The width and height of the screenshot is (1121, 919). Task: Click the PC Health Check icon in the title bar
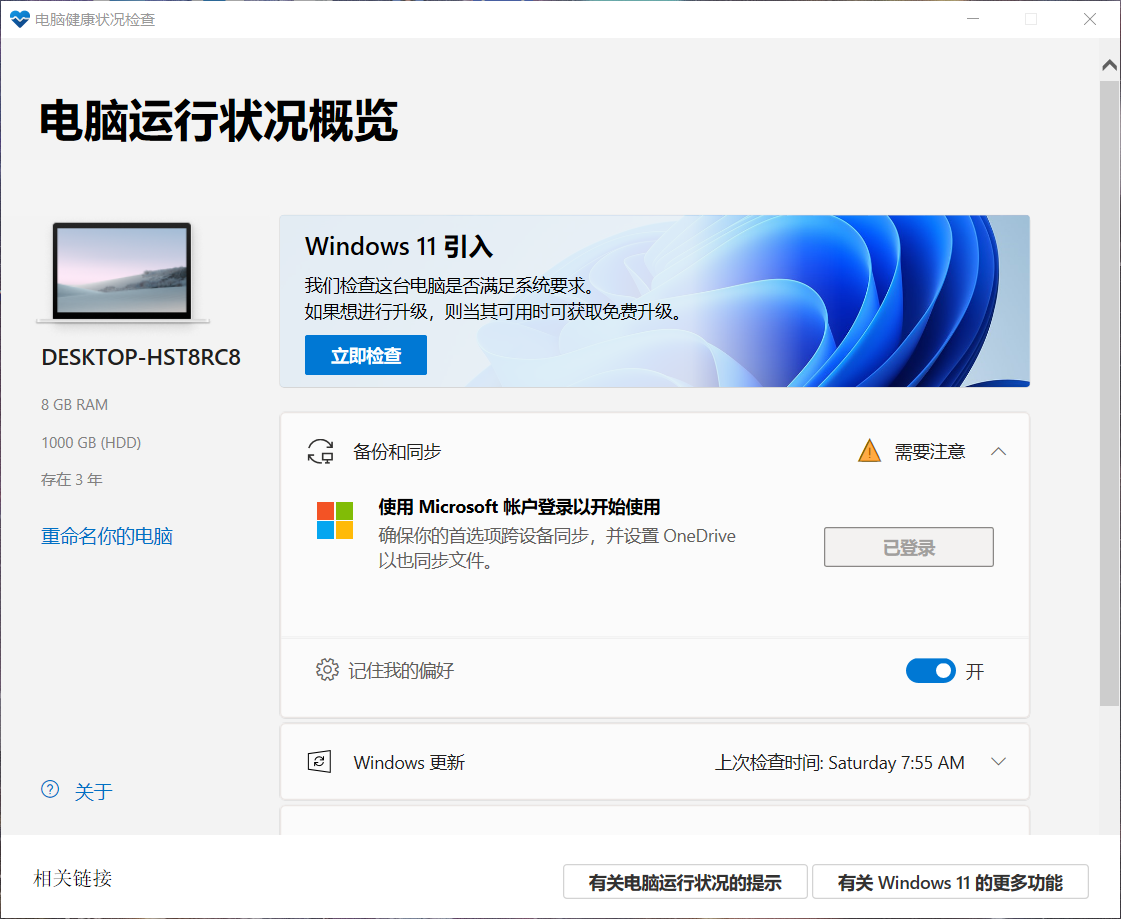pyautogui.click(x=19, y=18)
